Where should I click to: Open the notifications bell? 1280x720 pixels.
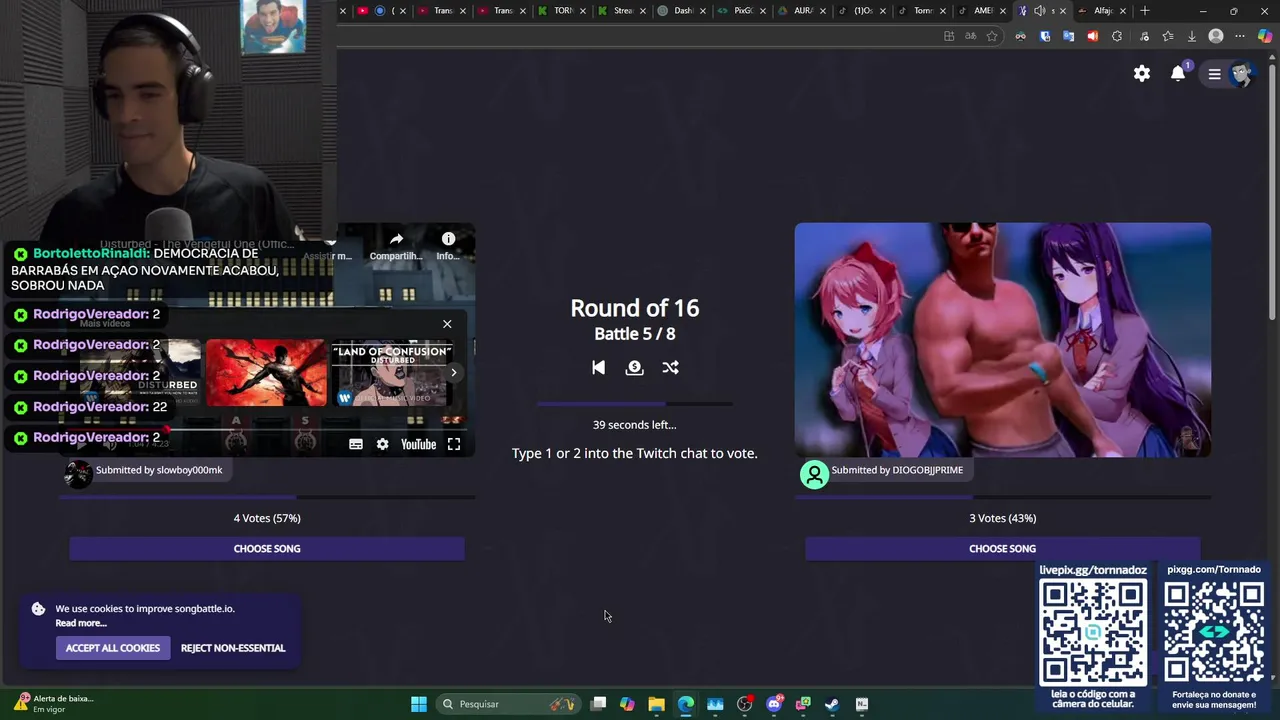[1178, 73]
